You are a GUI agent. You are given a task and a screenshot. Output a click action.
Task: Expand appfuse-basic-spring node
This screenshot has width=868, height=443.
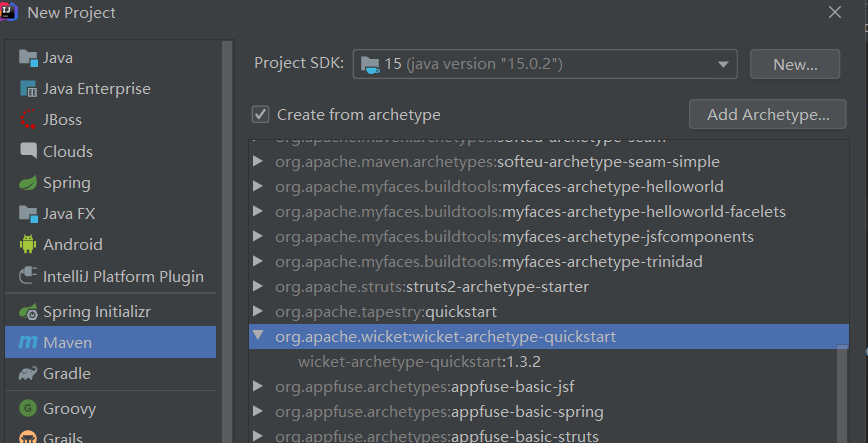(x=257, y=411)
